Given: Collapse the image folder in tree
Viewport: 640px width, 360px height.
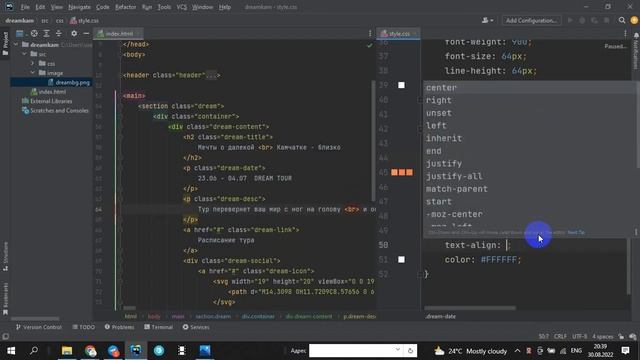Looking at the screenshot, I should pos(33,73).
